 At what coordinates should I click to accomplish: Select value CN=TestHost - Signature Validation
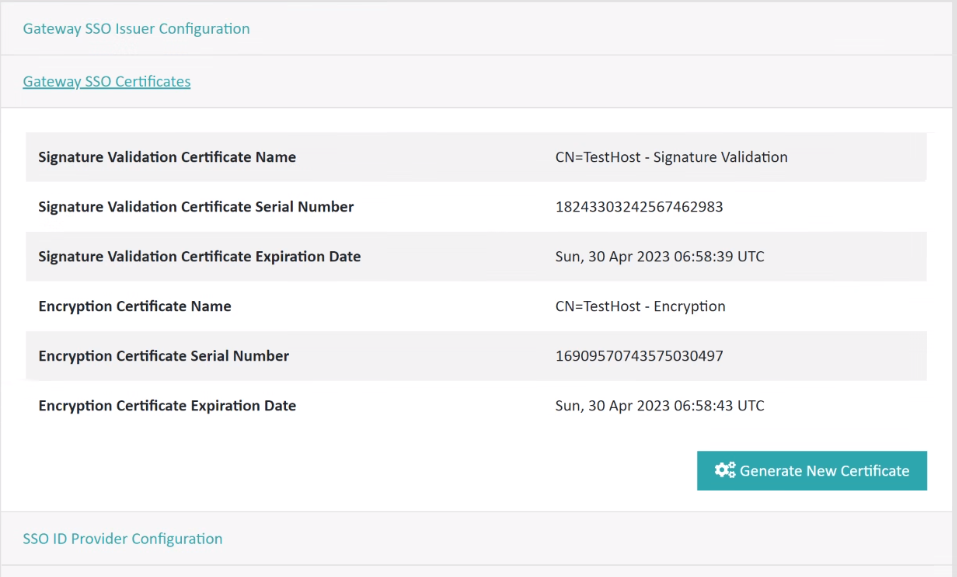coord(671,157)
